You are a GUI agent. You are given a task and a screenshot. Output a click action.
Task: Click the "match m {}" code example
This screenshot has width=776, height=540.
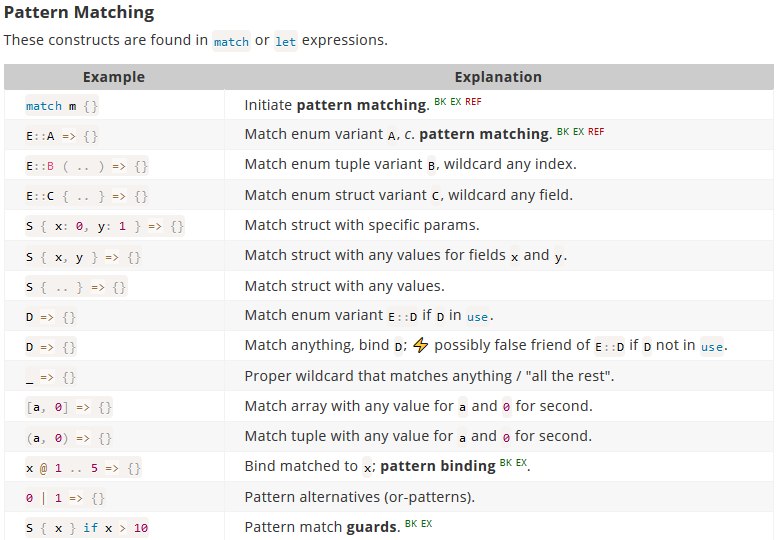tap(62, 106)
